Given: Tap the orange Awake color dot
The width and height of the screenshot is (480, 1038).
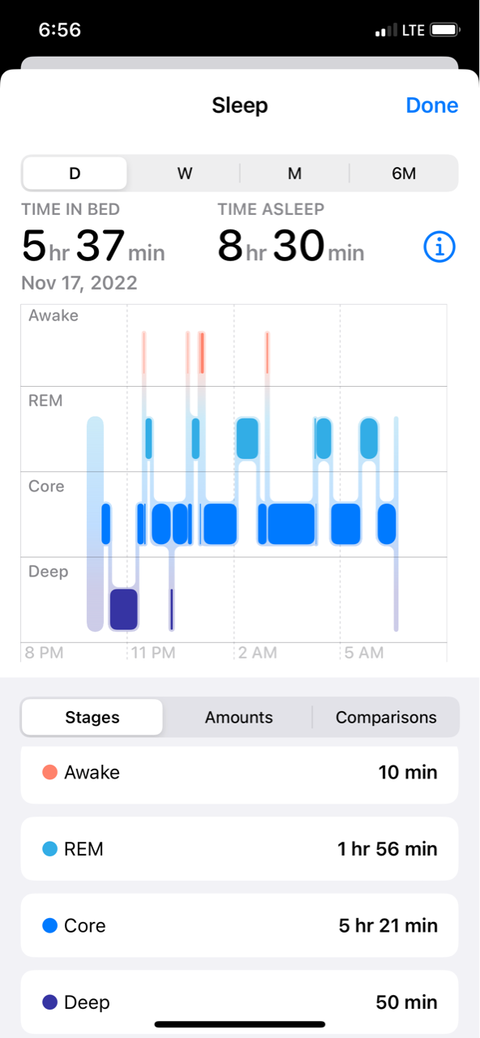Looking at the screenshot, I should 50,772.
